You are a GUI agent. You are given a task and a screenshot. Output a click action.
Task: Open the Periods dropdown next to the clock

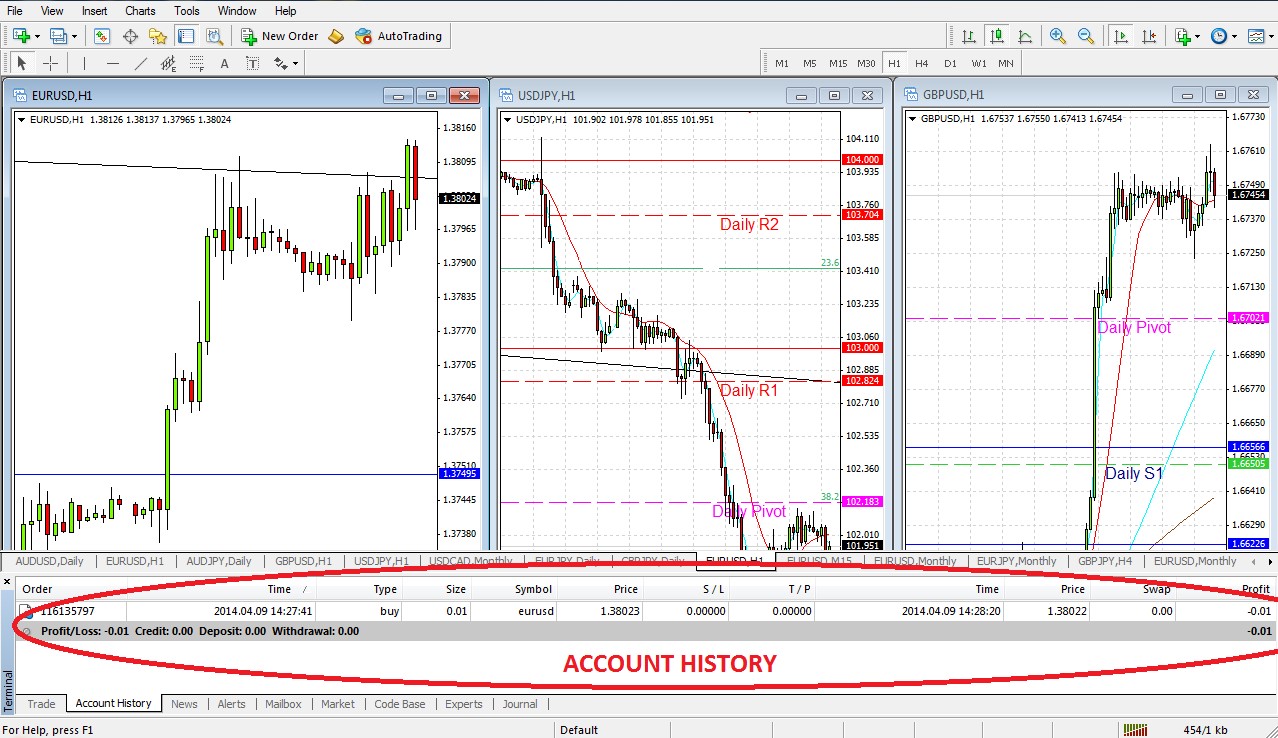1234,36
